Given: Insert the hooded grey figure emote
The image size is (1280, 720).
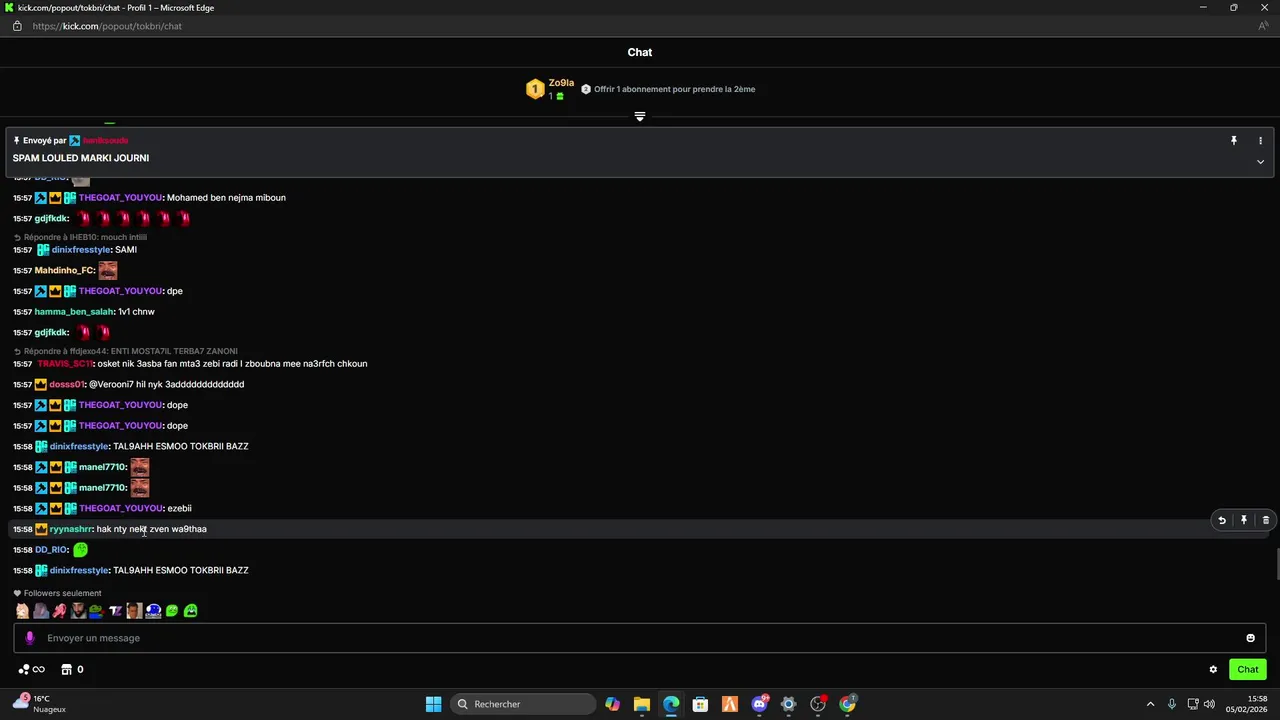Looking at the screenshot, I should point(41,610).
